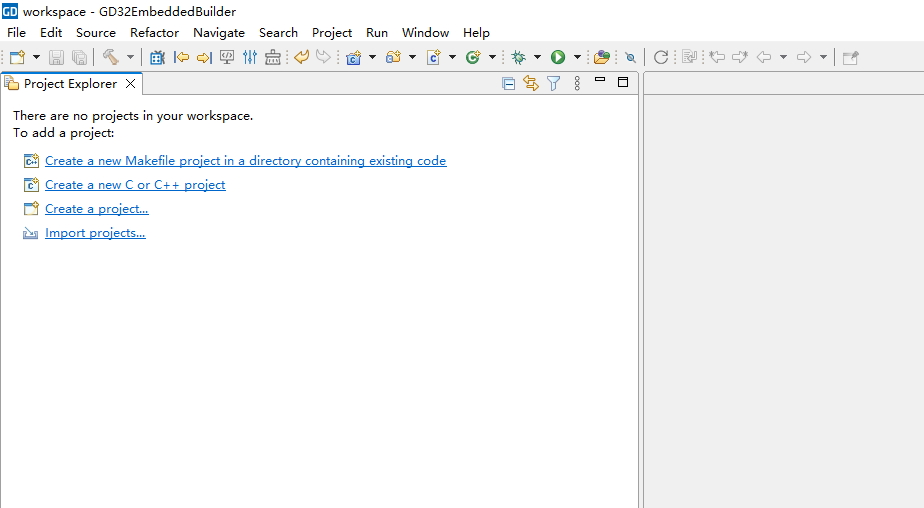Maximize the Project Explorer view

coord(623,82)
